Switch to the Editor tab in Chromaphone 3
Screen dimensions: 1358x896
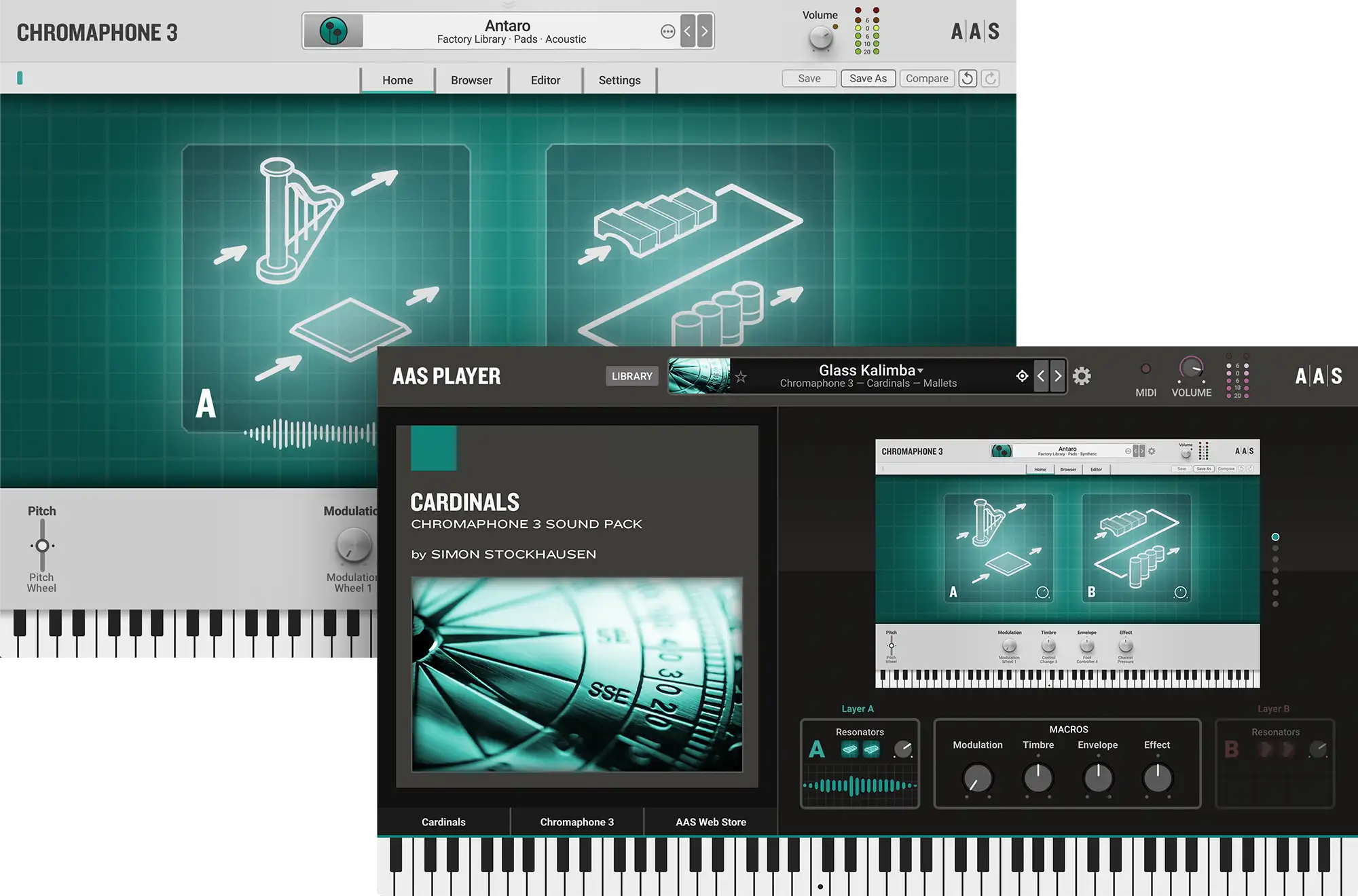545,80
